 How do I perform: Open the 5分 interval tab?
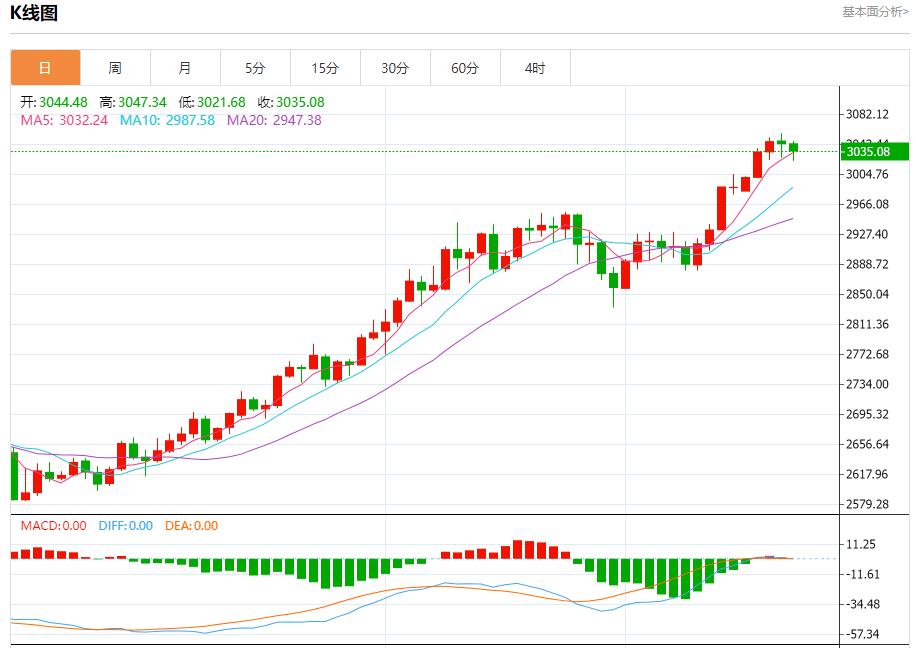(x=255, y=68)
